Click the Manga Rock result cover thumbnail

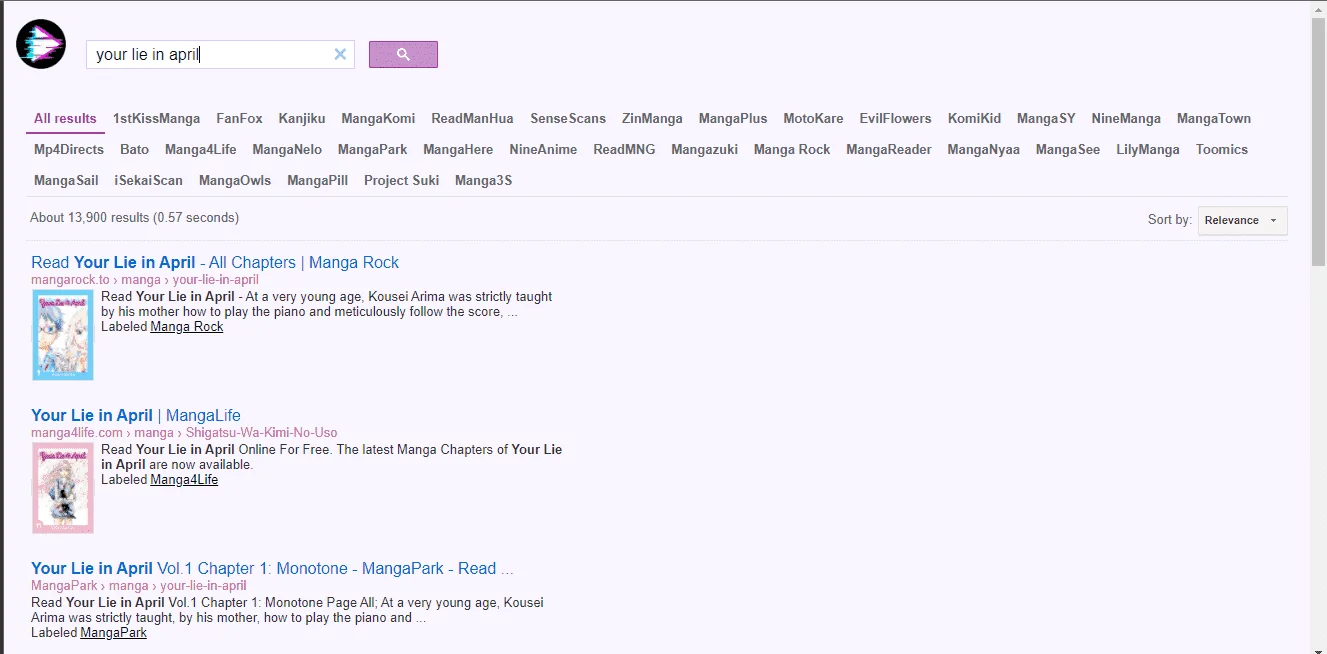pyautogui.click(x=63, y=335)
